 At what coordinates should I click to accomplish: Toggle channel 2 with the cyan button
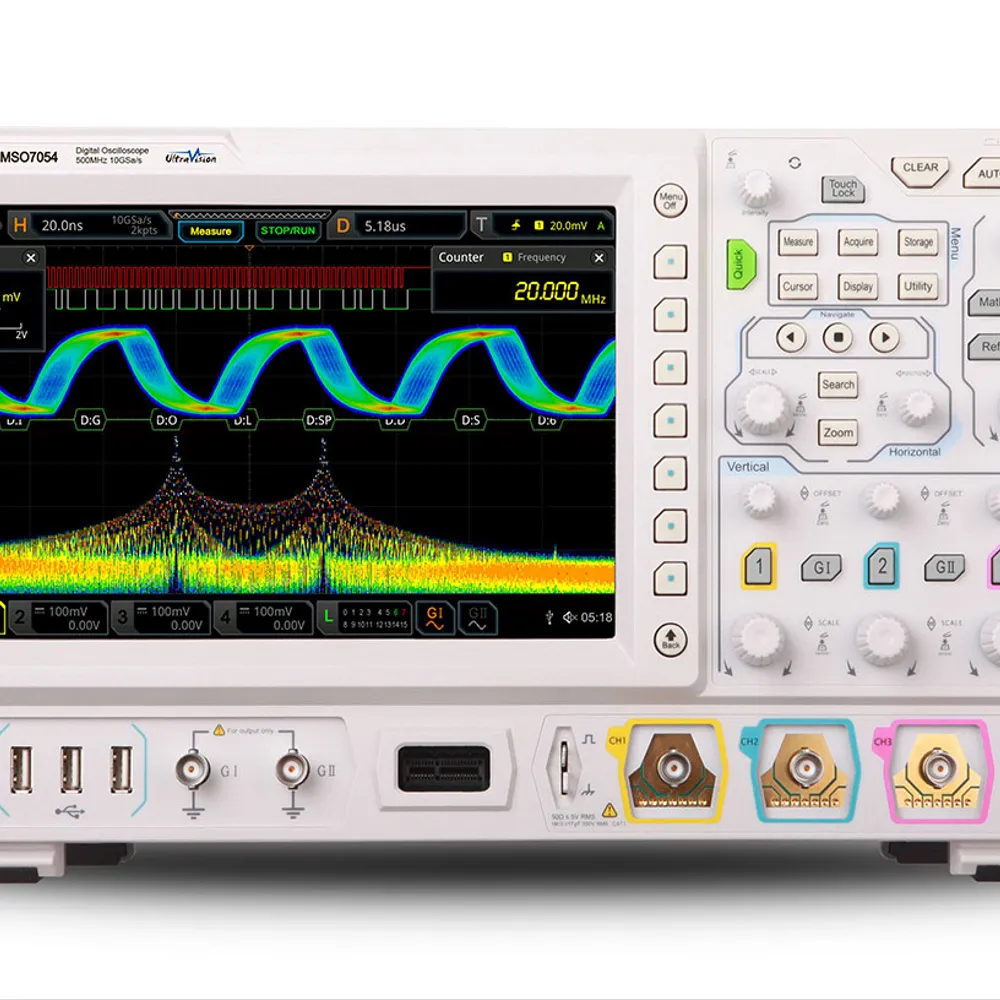pyautogui.click(x=881, y=567)
